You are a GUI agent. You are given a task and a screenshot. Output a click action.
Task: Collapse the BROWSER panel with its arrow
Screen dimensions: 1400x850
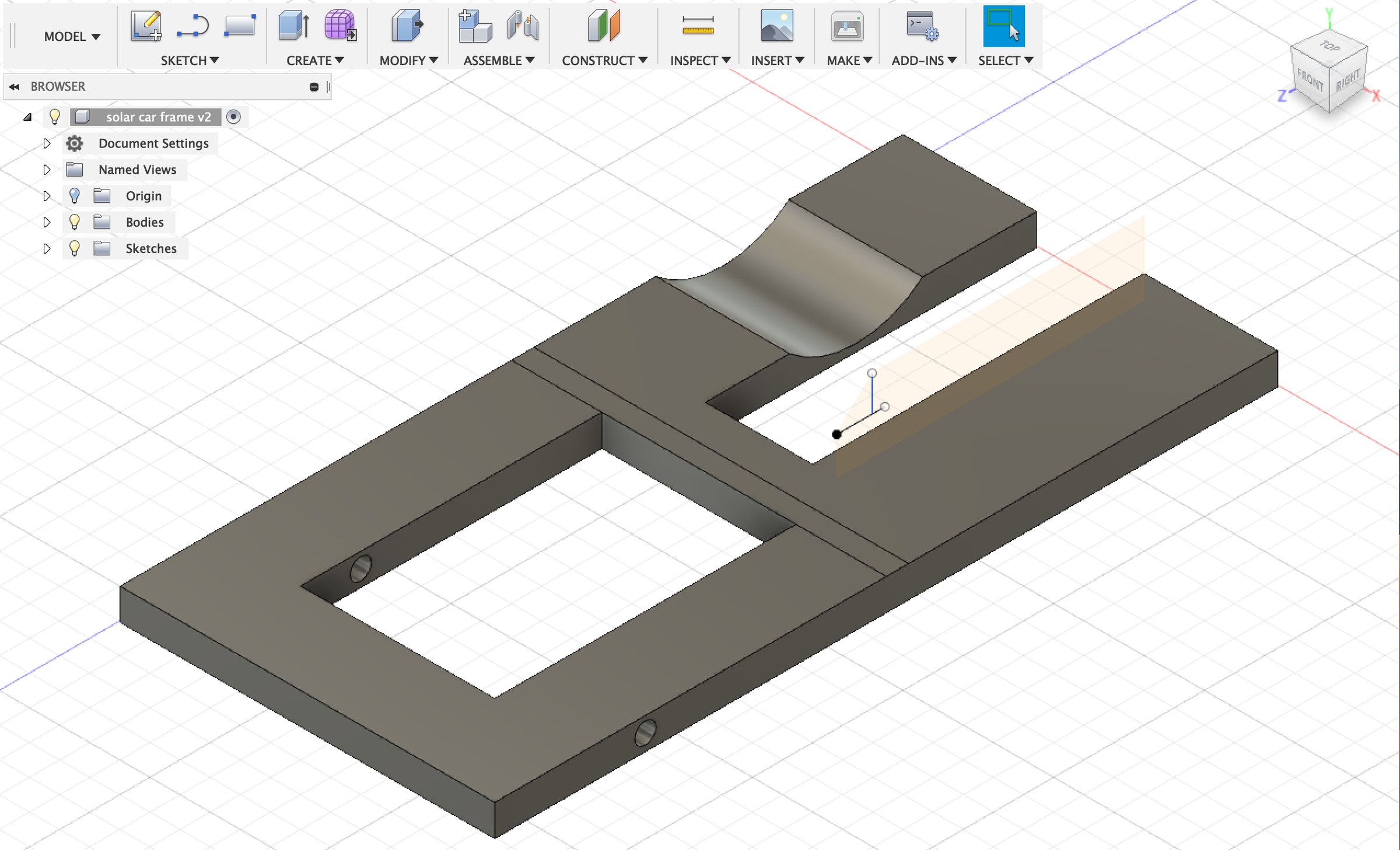(14, 86)
